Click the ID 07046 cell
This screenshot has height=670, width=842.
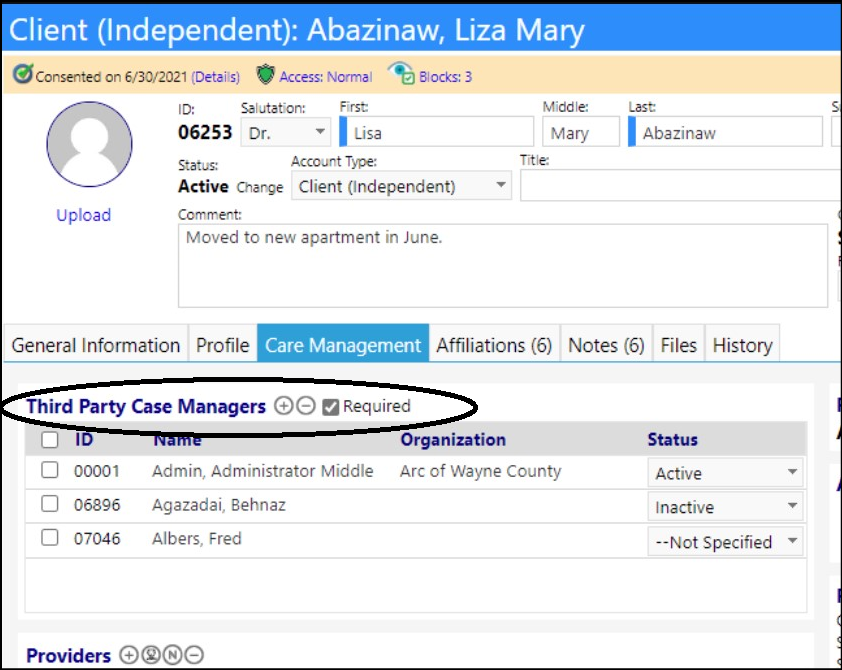[x=97, y=538]
